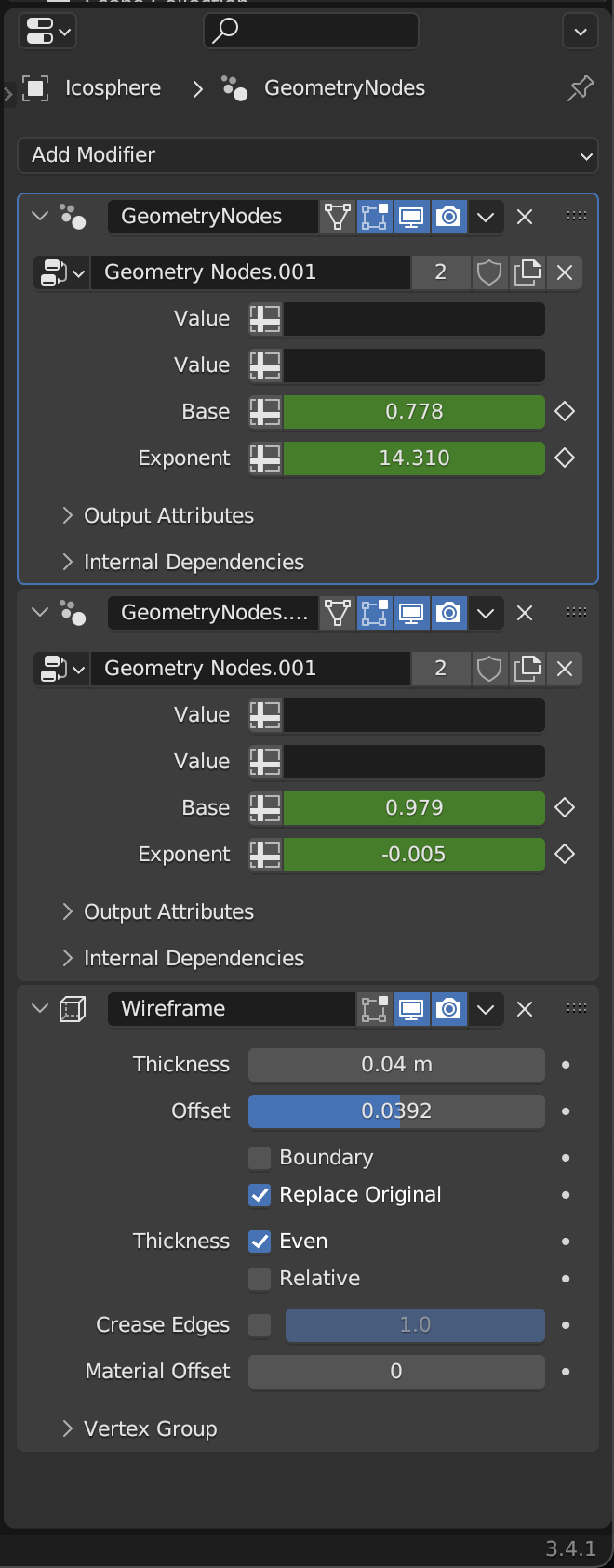
Task: Click the Icosphere object icon in the breadcrumb
Action: pos(34,88)
